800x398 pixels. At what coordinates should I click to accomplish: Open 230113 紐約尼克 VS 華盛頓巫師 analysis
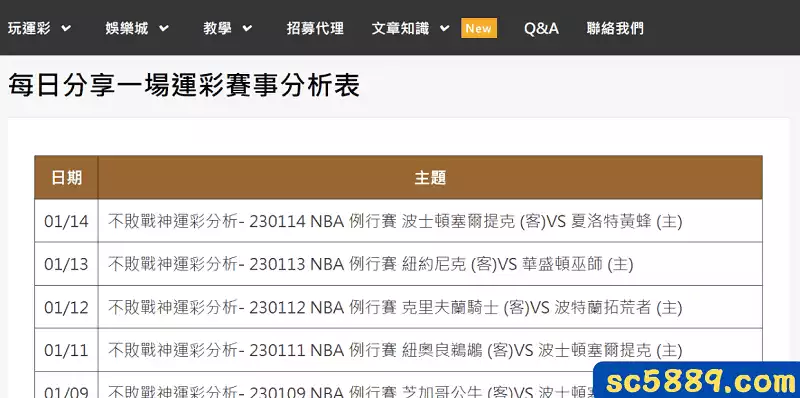pos(370,264)
